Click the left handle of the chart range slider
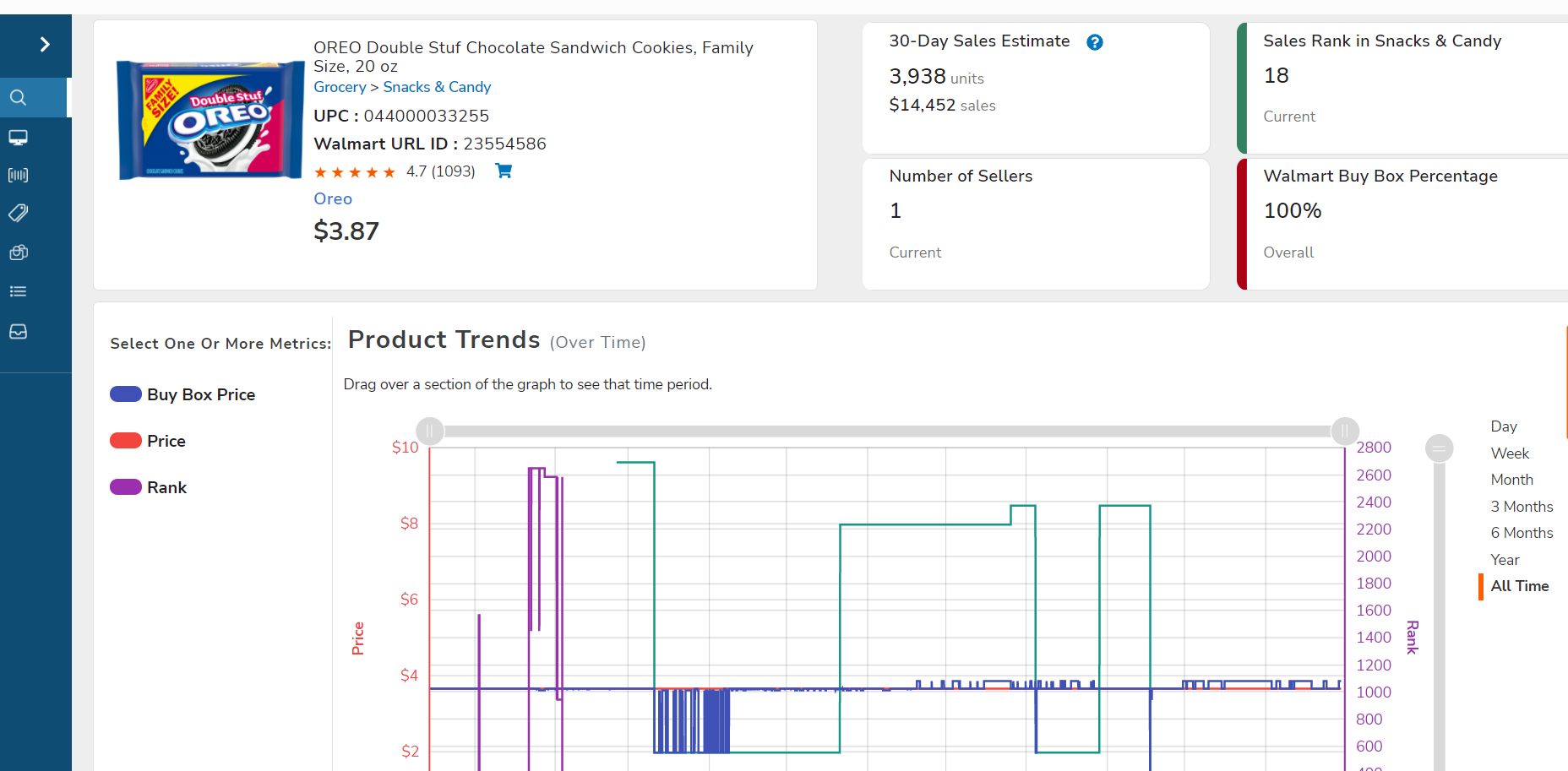1568x771 pixels. [430, 431]
